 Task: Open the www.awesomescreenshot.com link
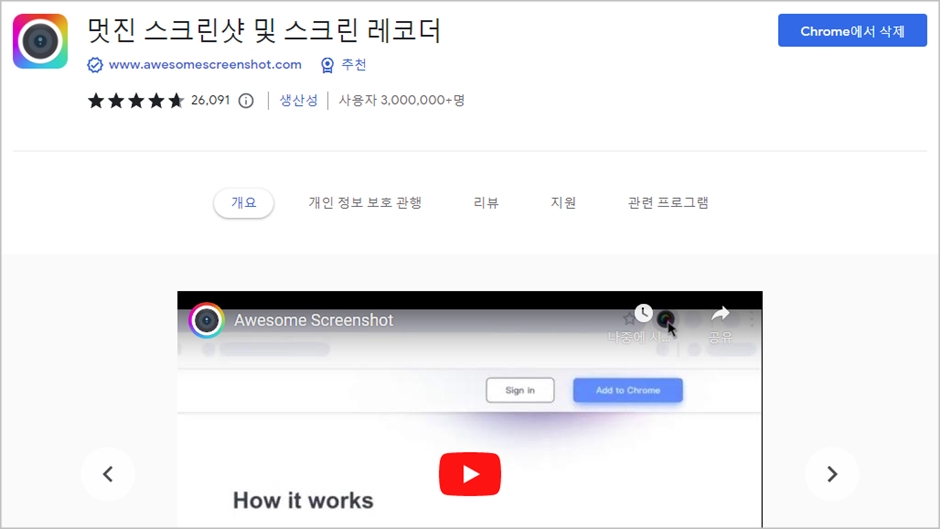coord(205,65)
